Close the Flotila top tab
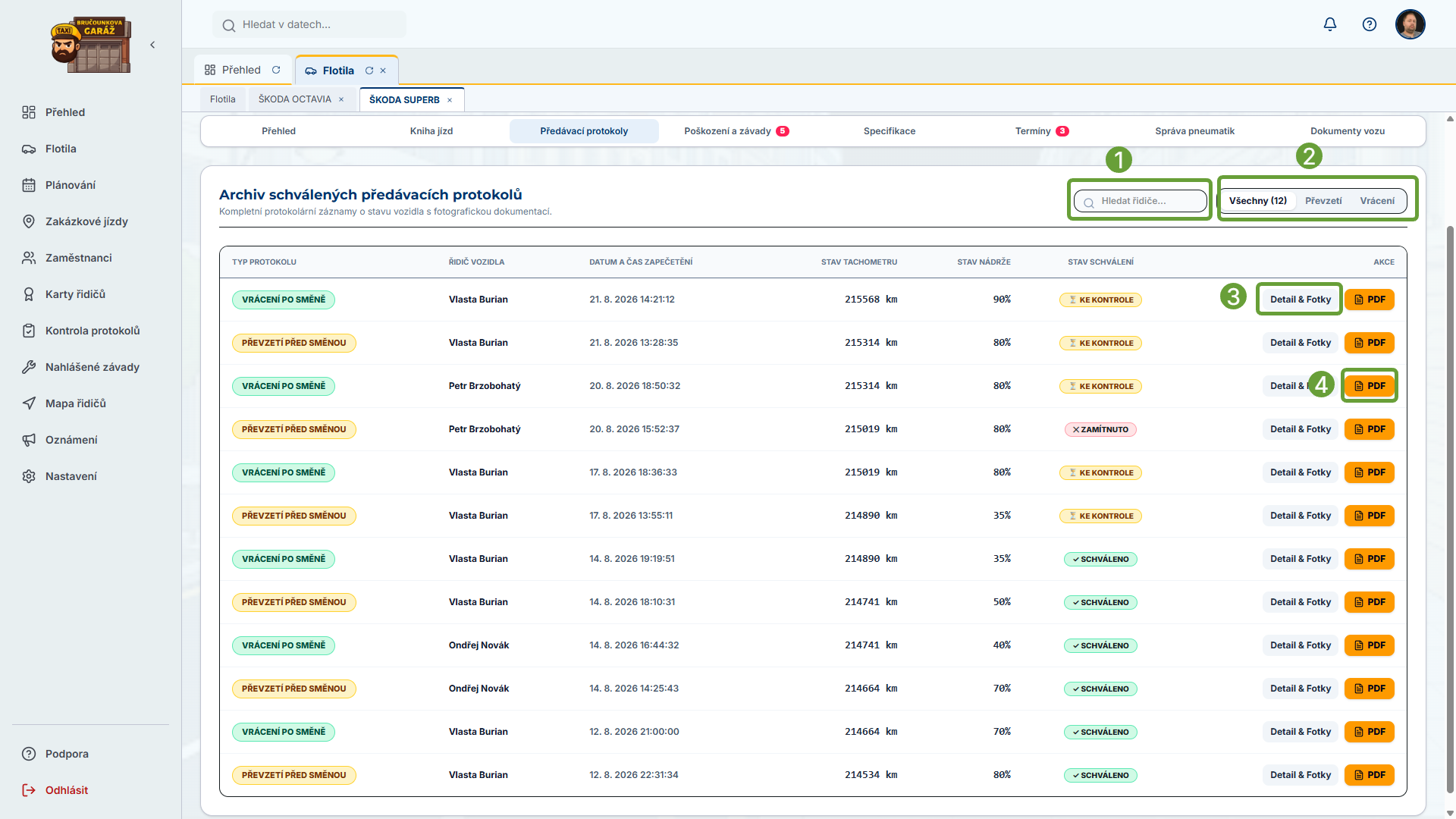 383,71
